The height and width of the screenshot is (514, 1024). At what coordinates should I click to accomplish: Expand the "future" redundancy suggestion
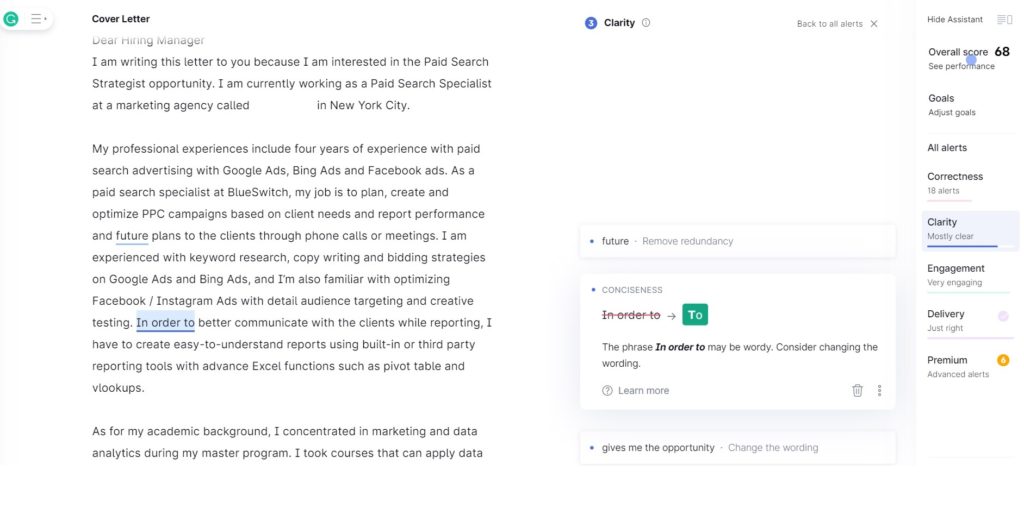[x=737, y=241]
